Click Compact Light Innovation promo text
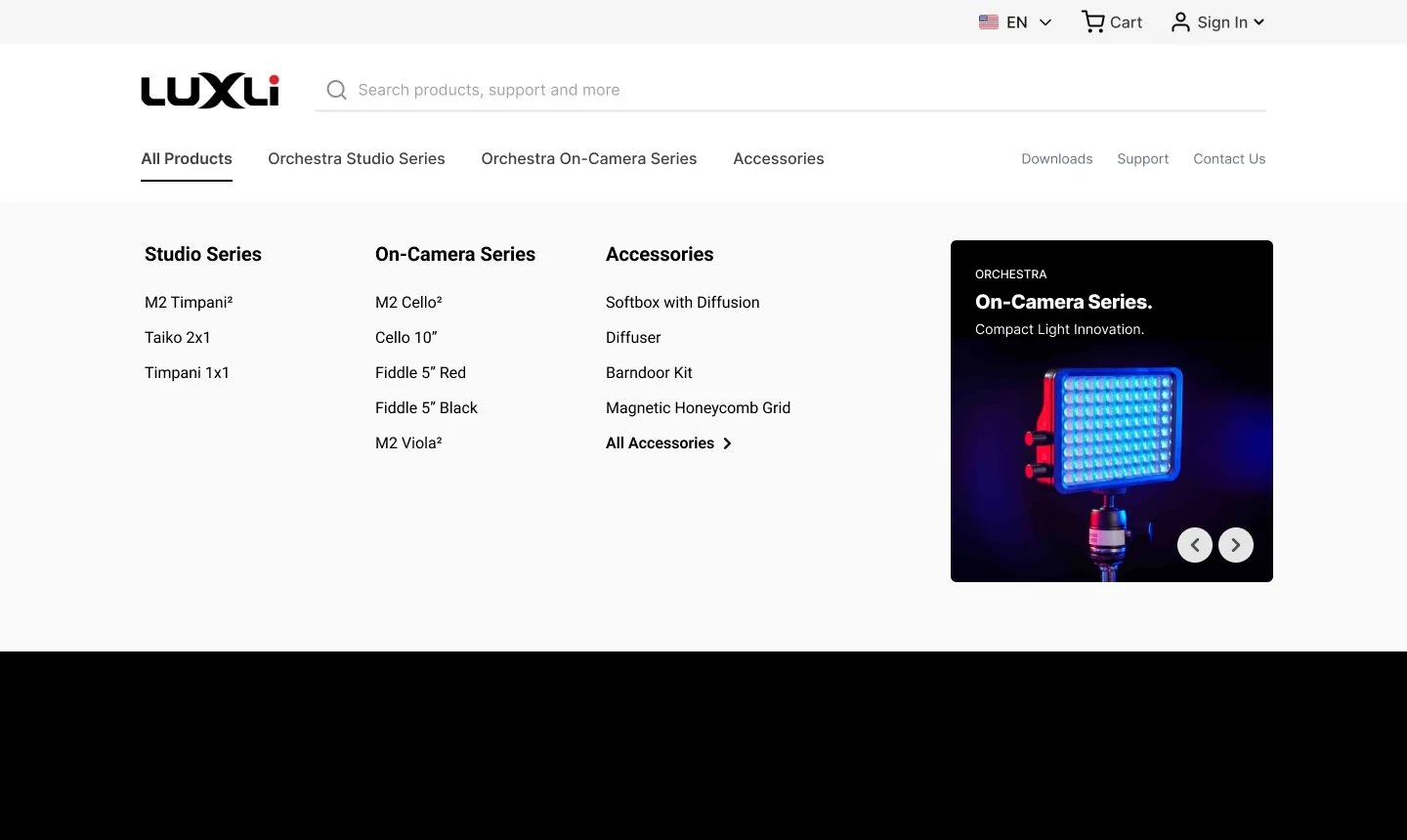 (x=1060, y=329)
